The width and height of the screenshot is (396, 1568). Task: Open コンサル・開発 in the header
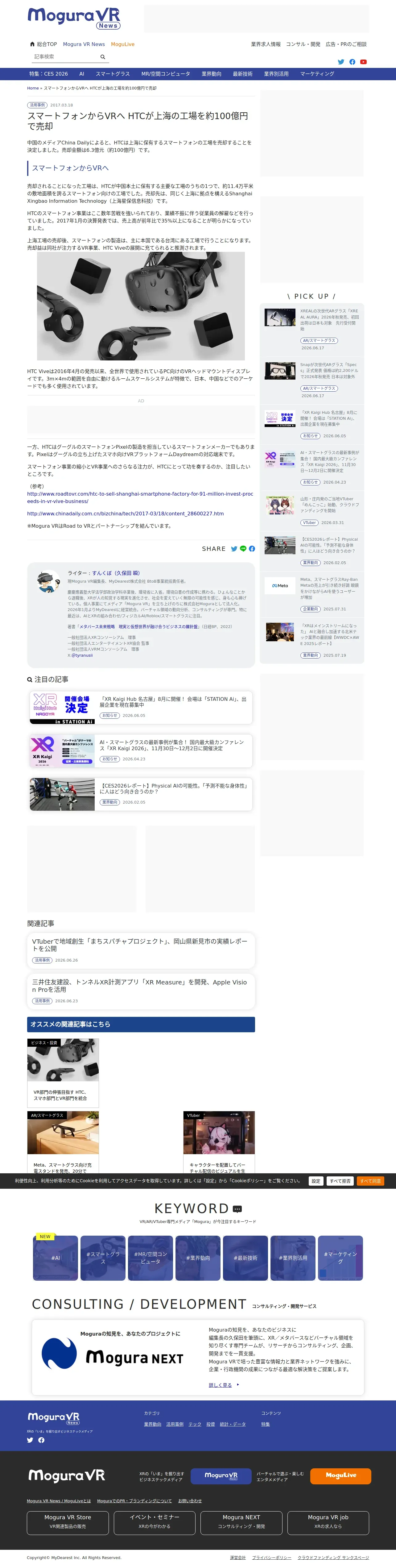tap(303, 44)
